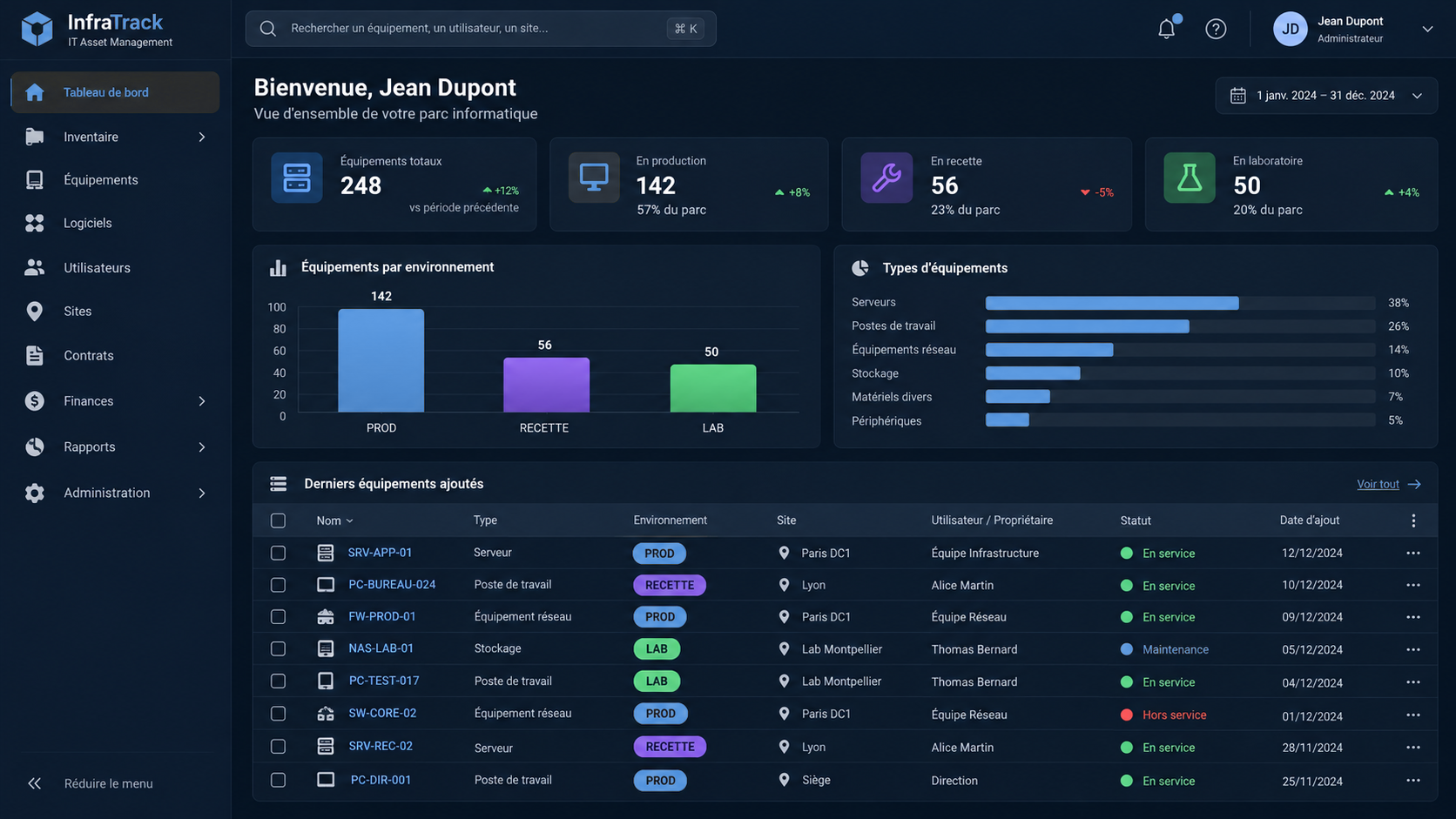1456x819 pixels.
Task: Open the date range dropdown
Action: 1326,96
